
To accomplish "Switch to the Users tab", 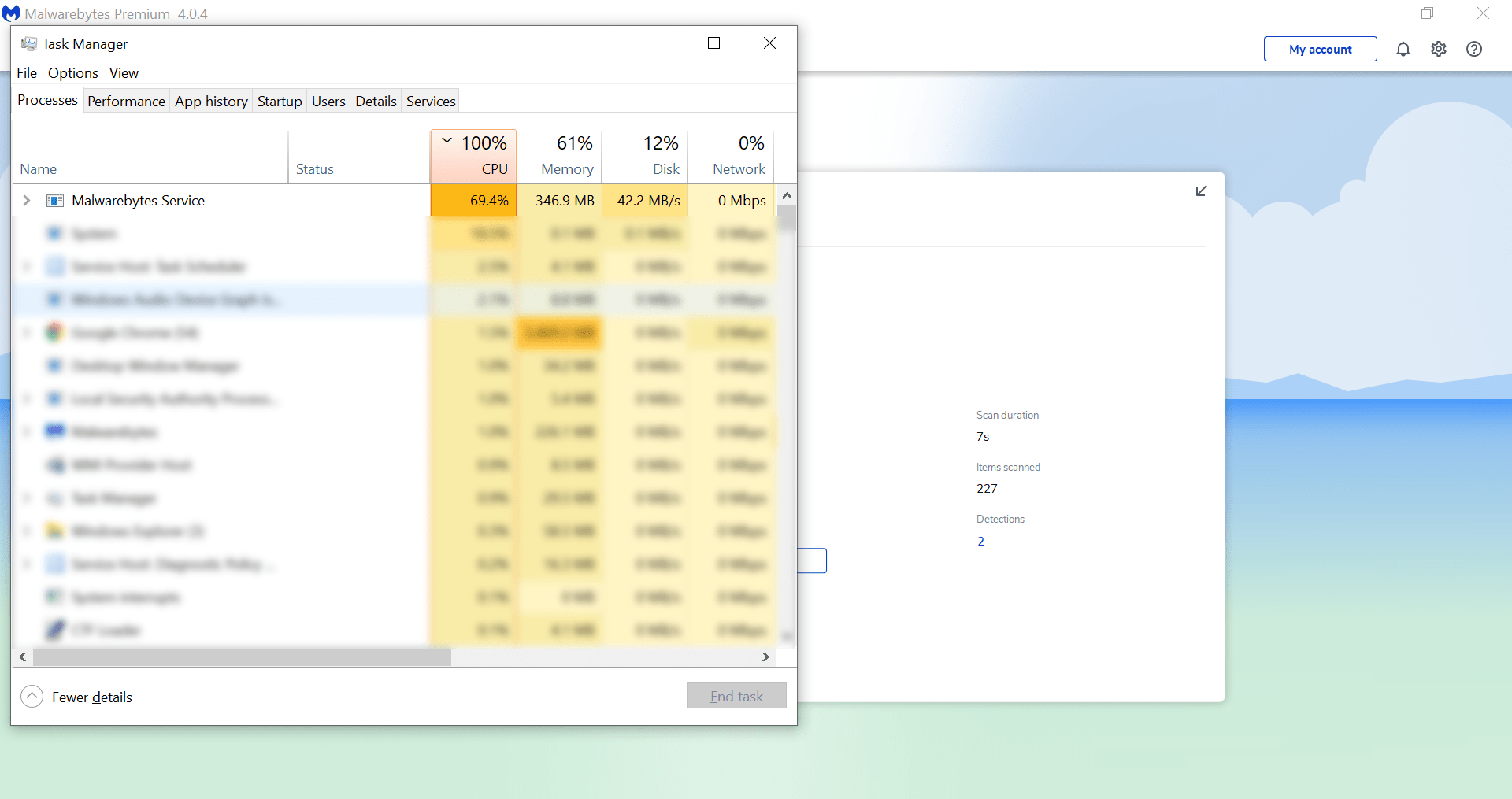I will pos(328,101).
